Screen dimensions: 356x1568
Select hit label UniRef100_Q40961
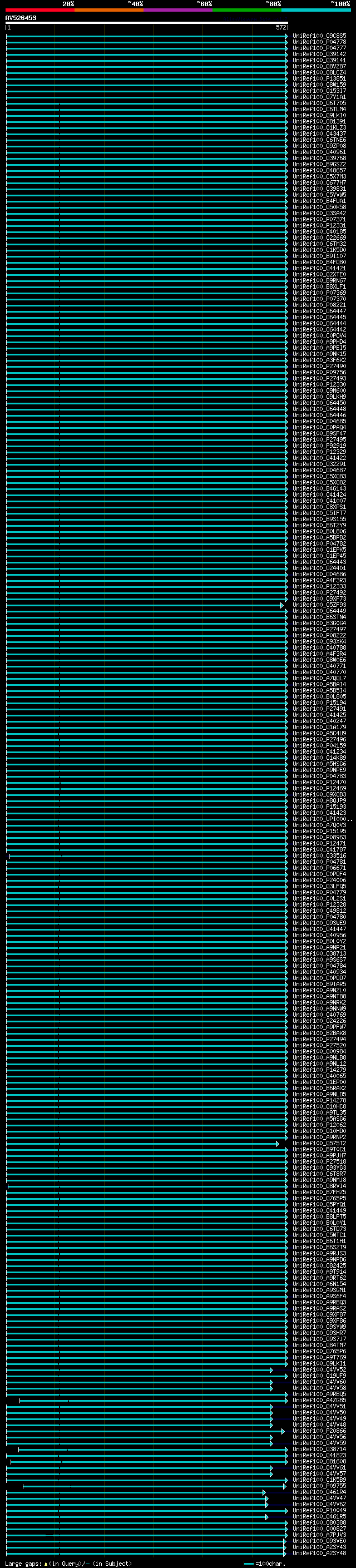pos(319,152)
